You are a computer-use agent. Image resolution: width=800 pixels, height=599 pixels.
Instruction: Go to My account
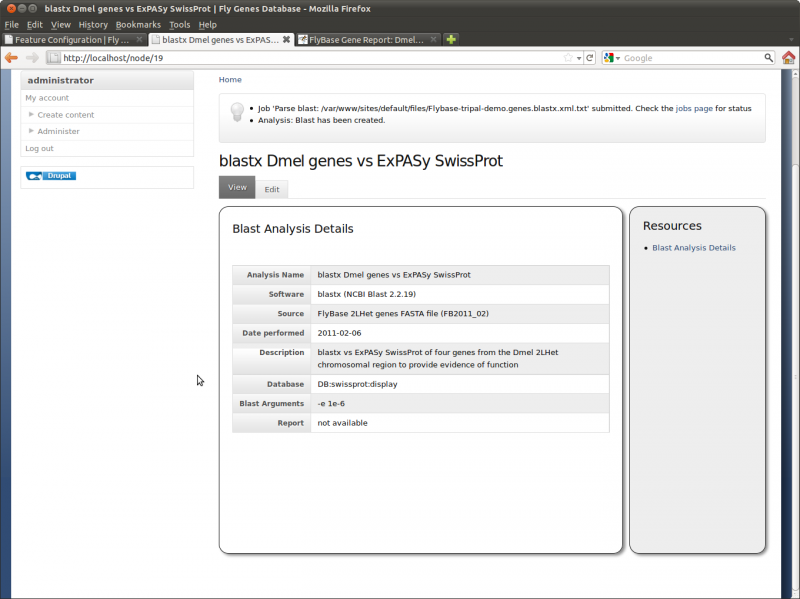pos(47,98)
